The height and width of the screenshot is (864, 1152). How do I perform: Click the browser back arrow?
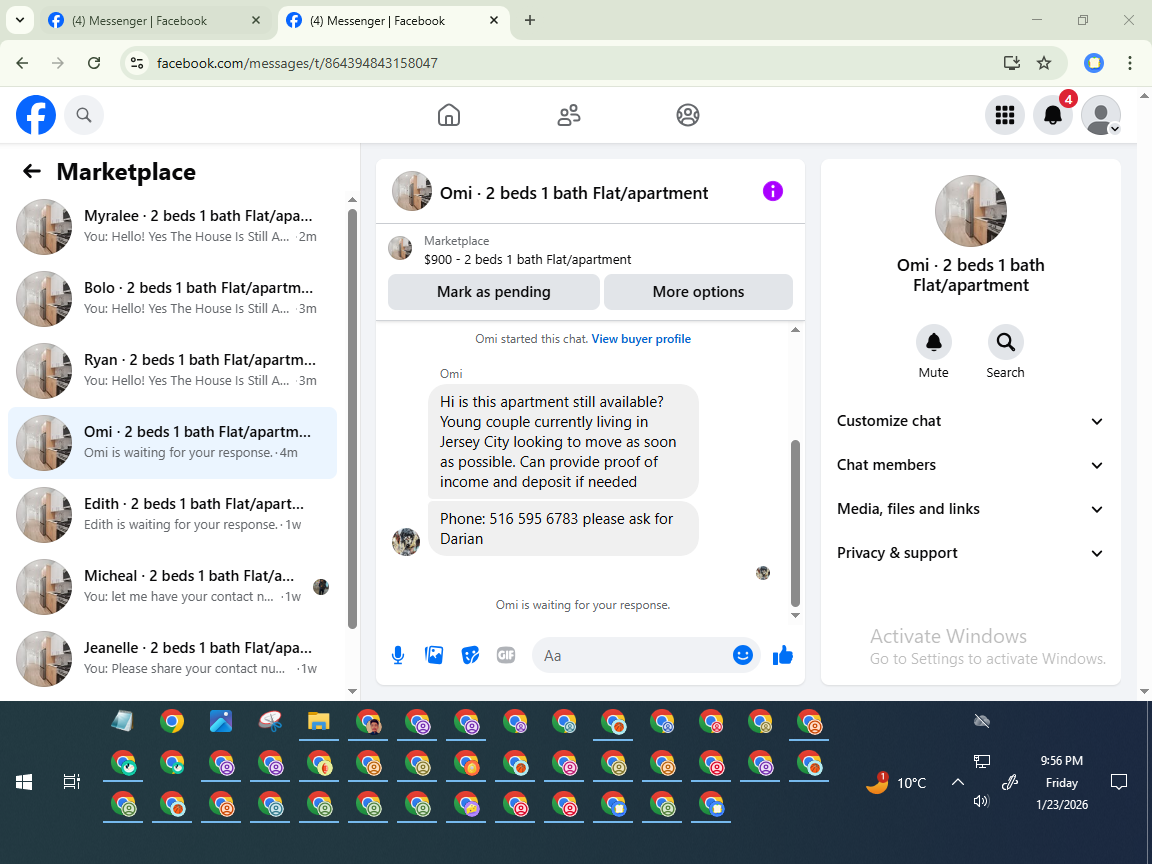(x=22, y=63)
